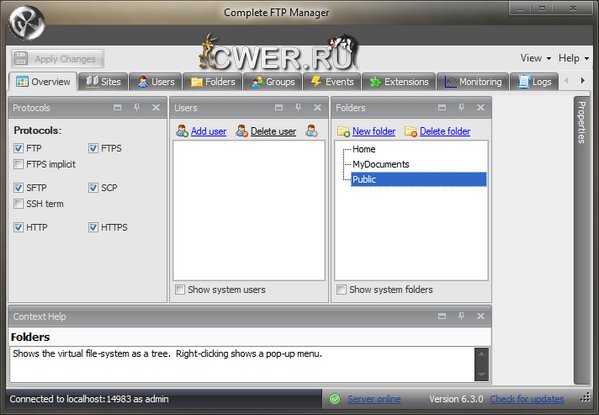Click the window resize grip in status bar
This screenshot has width=599, height=415.
[585, 398]
